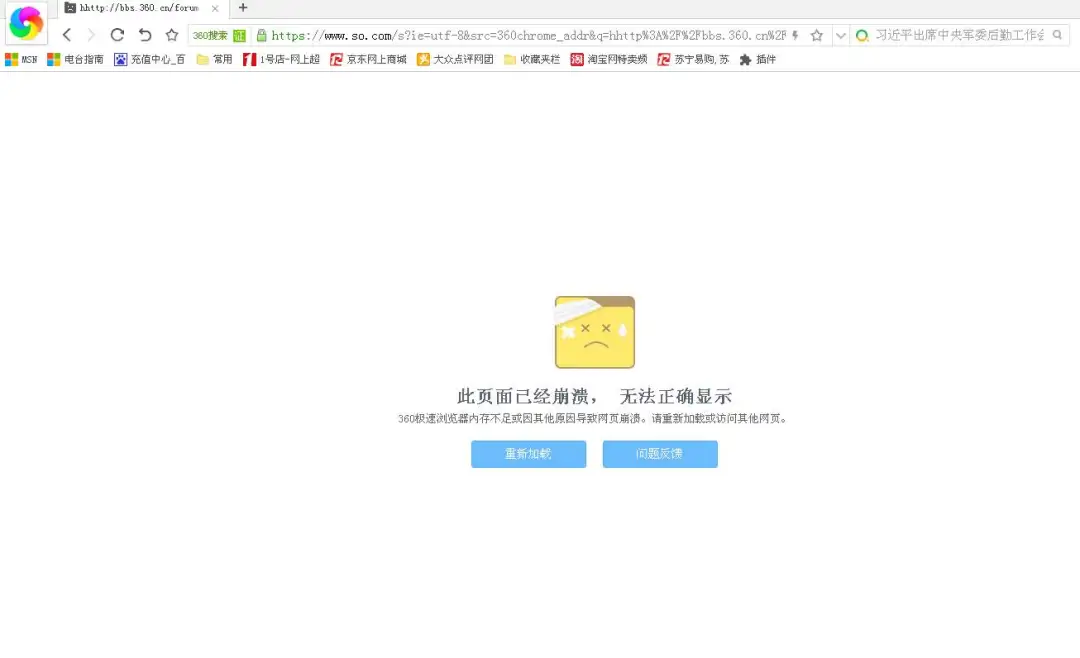Switch to the bbs.360.cn tab
Viewport: 1080px width, 658px height.
tap(135, 8)
